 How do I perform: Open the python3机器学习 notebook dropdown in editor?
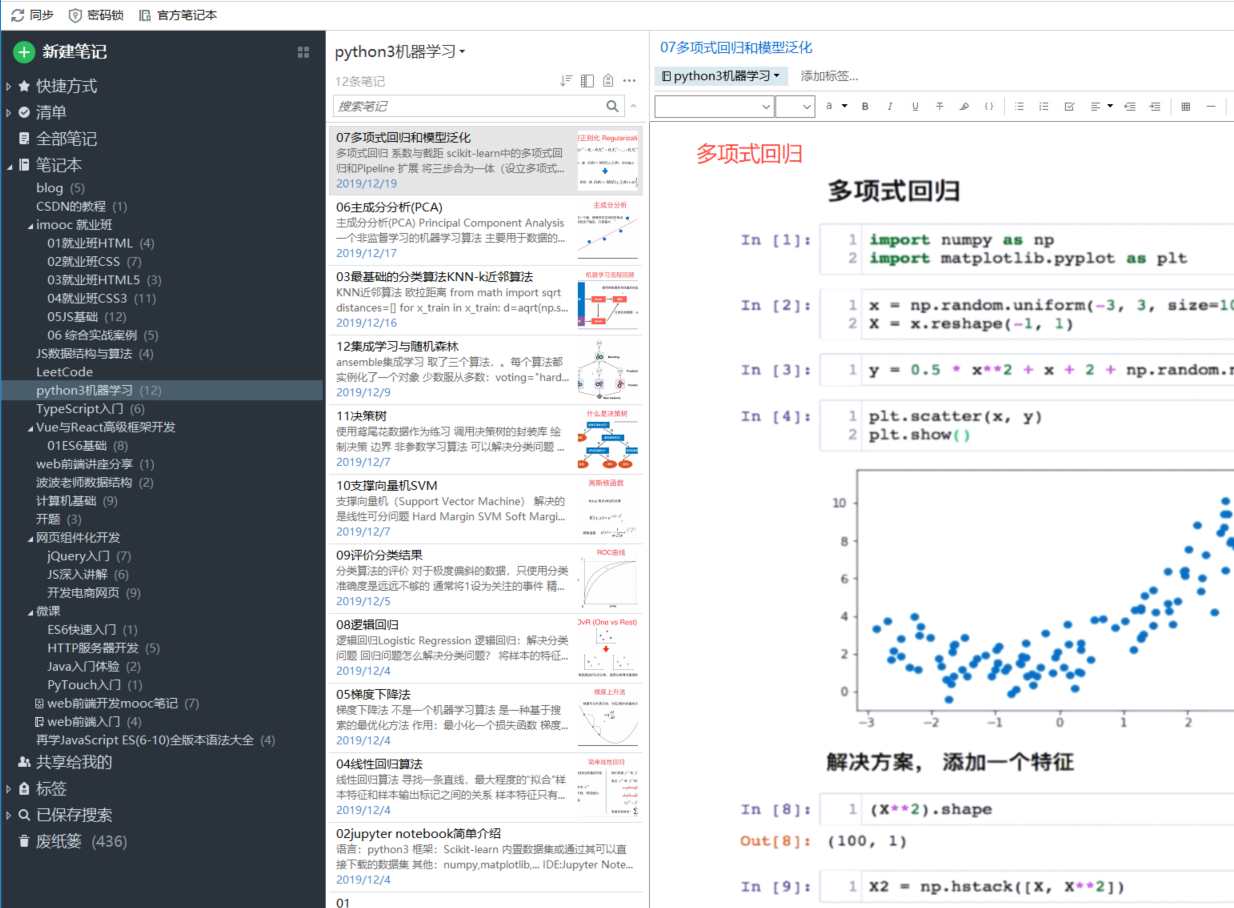point(721,76)
